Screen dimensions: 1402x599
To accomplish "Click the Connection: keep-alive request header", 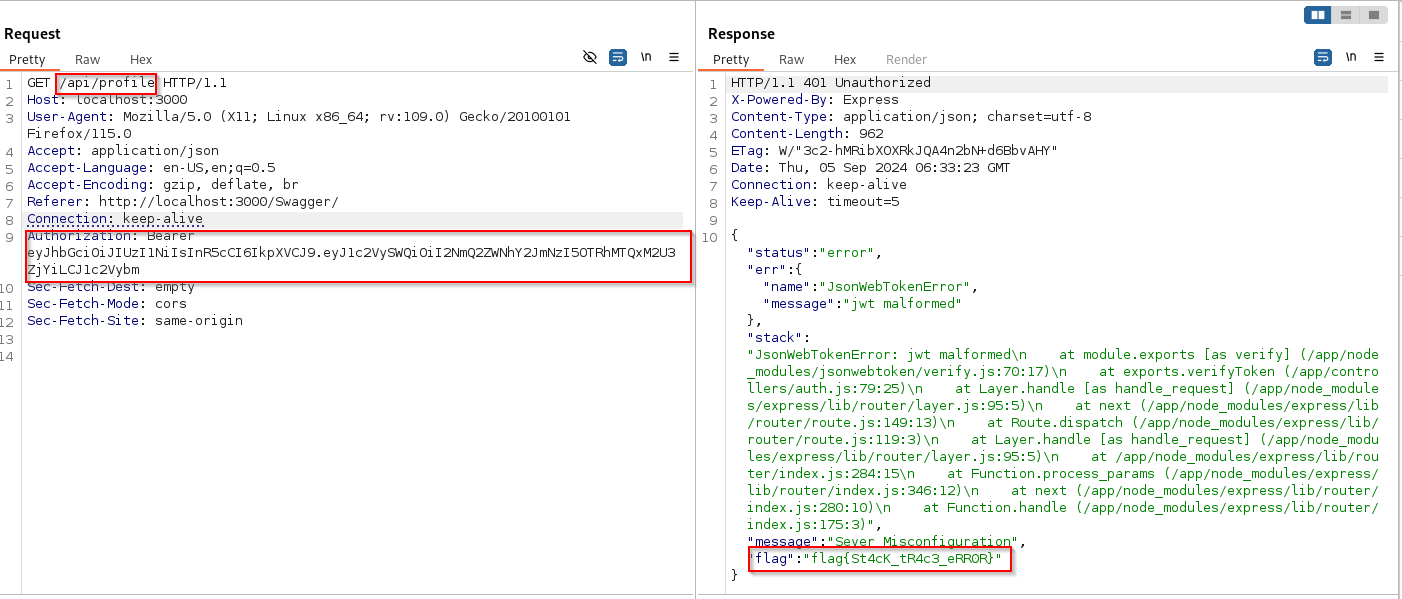I will coord(115,219).
